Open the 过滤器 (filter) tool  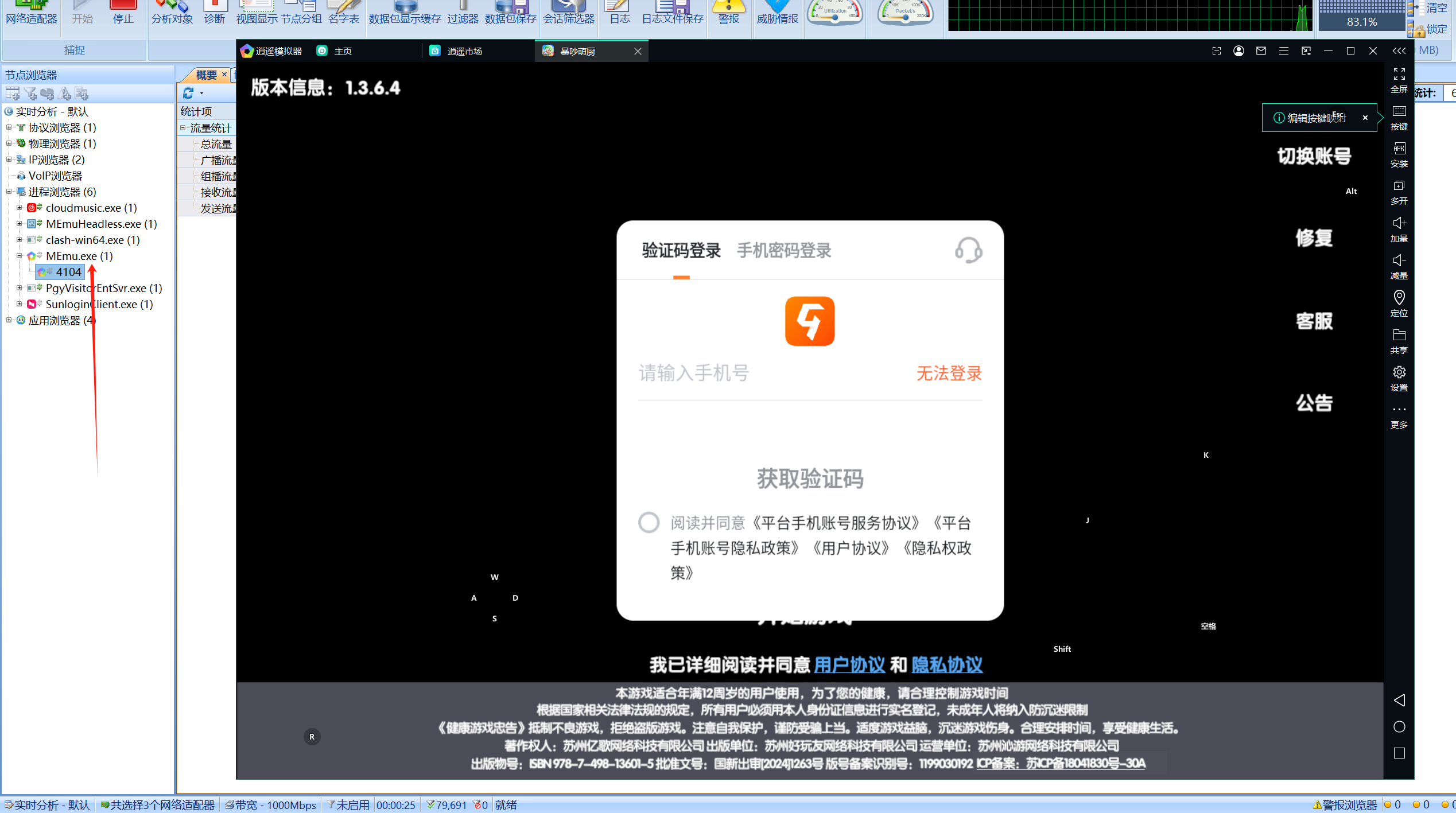tap(462, 11)
